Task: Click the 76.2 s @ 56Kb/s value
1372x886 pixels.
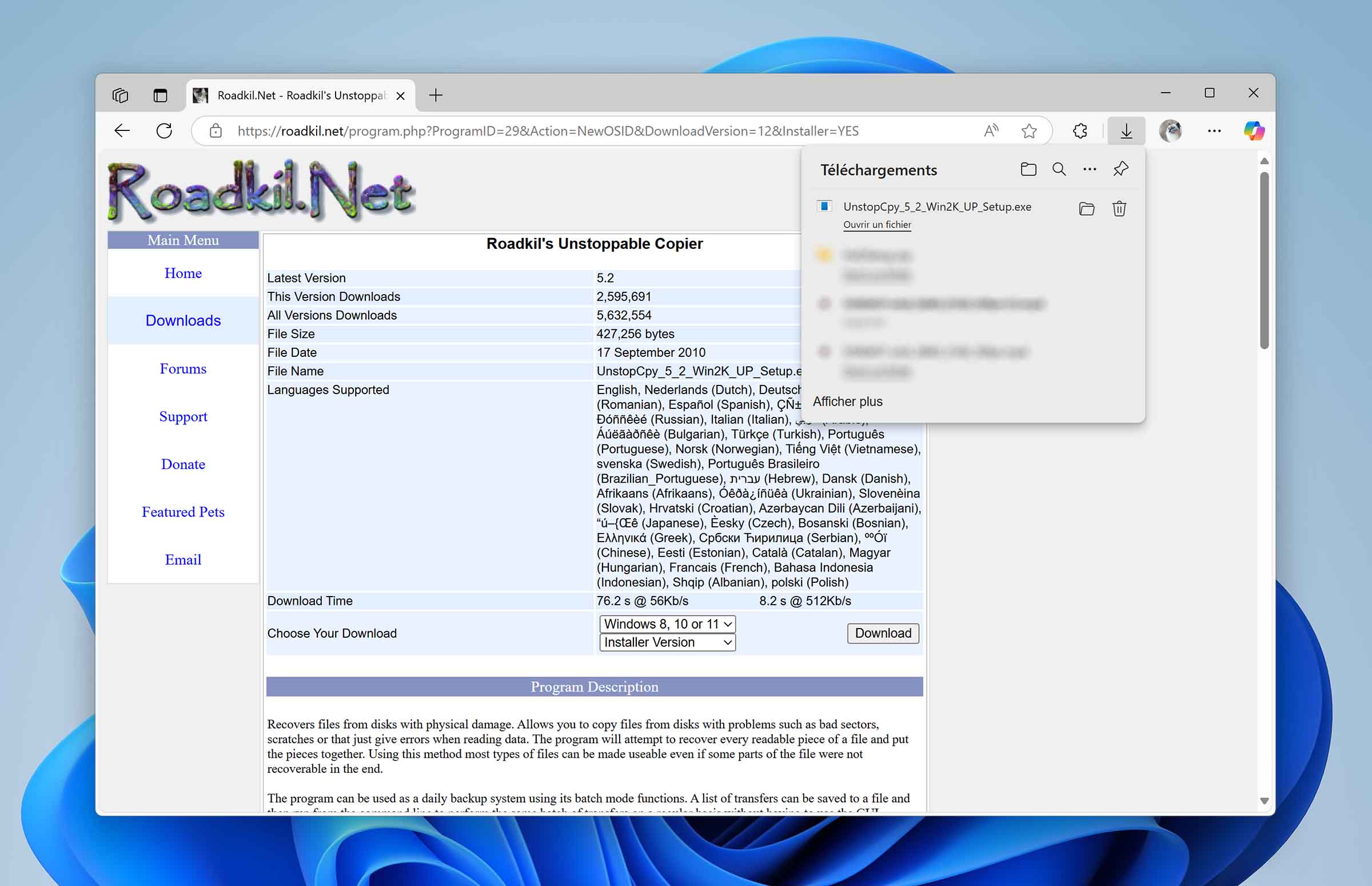Action: pyautogui.click(x=642, y=601)
